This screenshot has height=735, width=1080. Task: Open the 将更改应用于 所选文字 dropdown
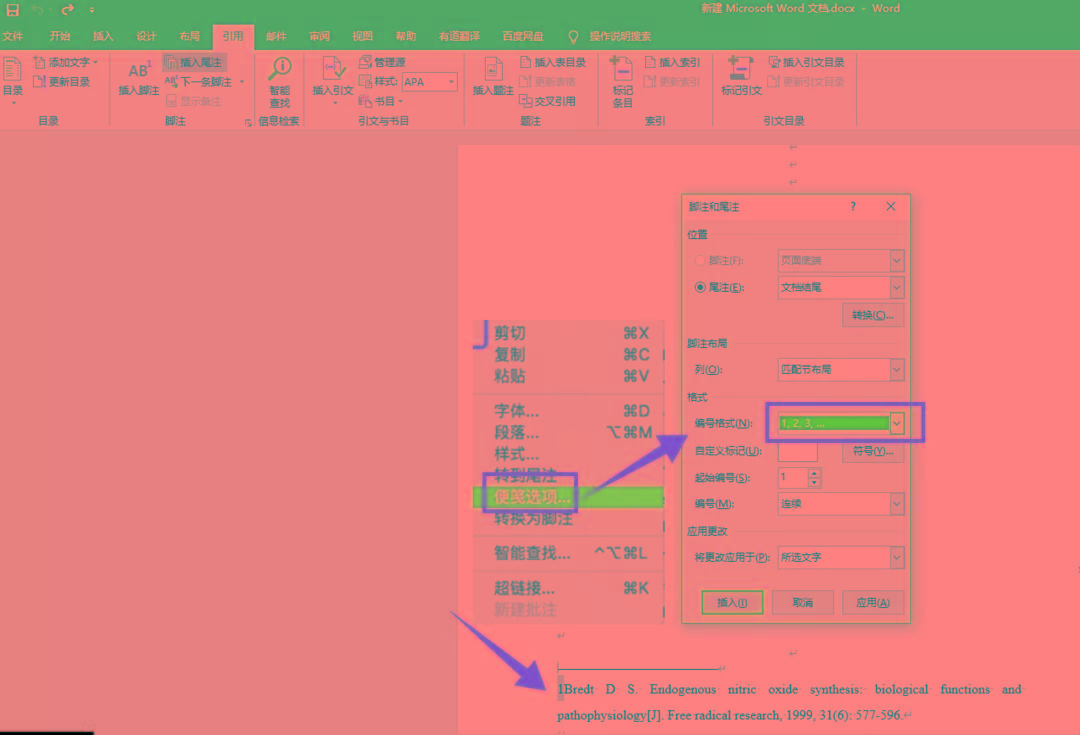(x=896, y=557)
